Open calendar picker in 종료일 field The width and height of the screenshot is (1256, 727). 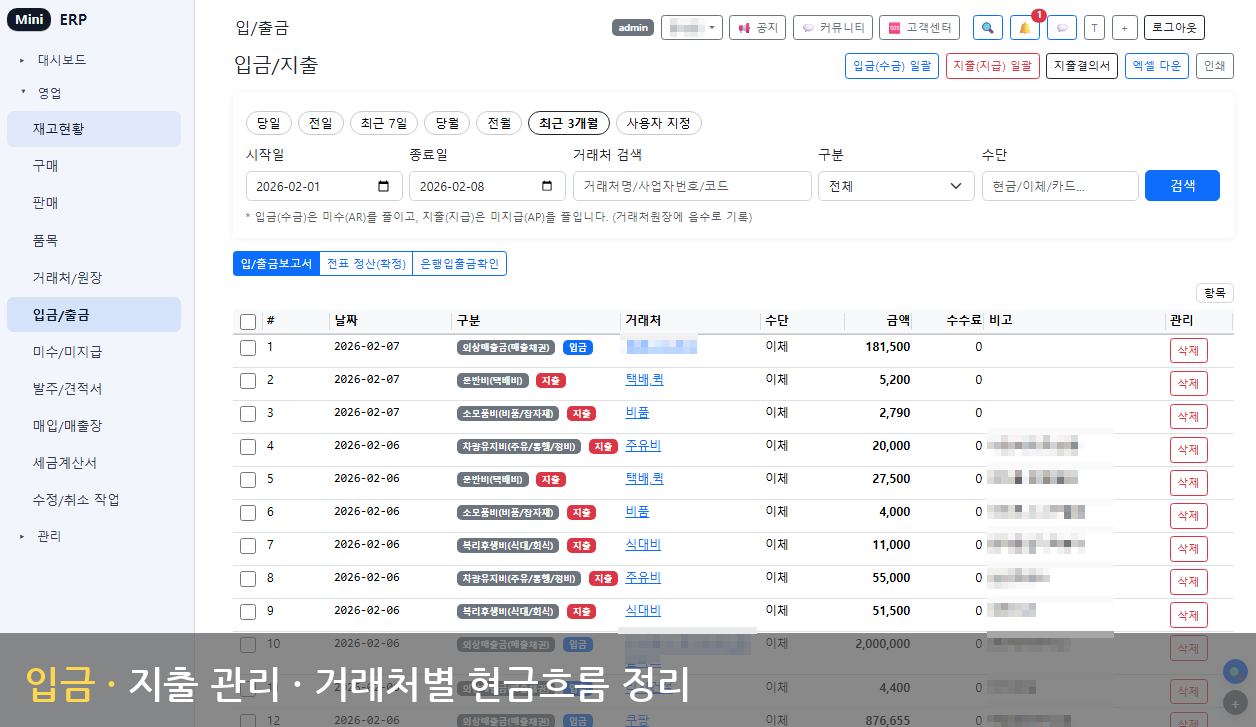(546, 186)
